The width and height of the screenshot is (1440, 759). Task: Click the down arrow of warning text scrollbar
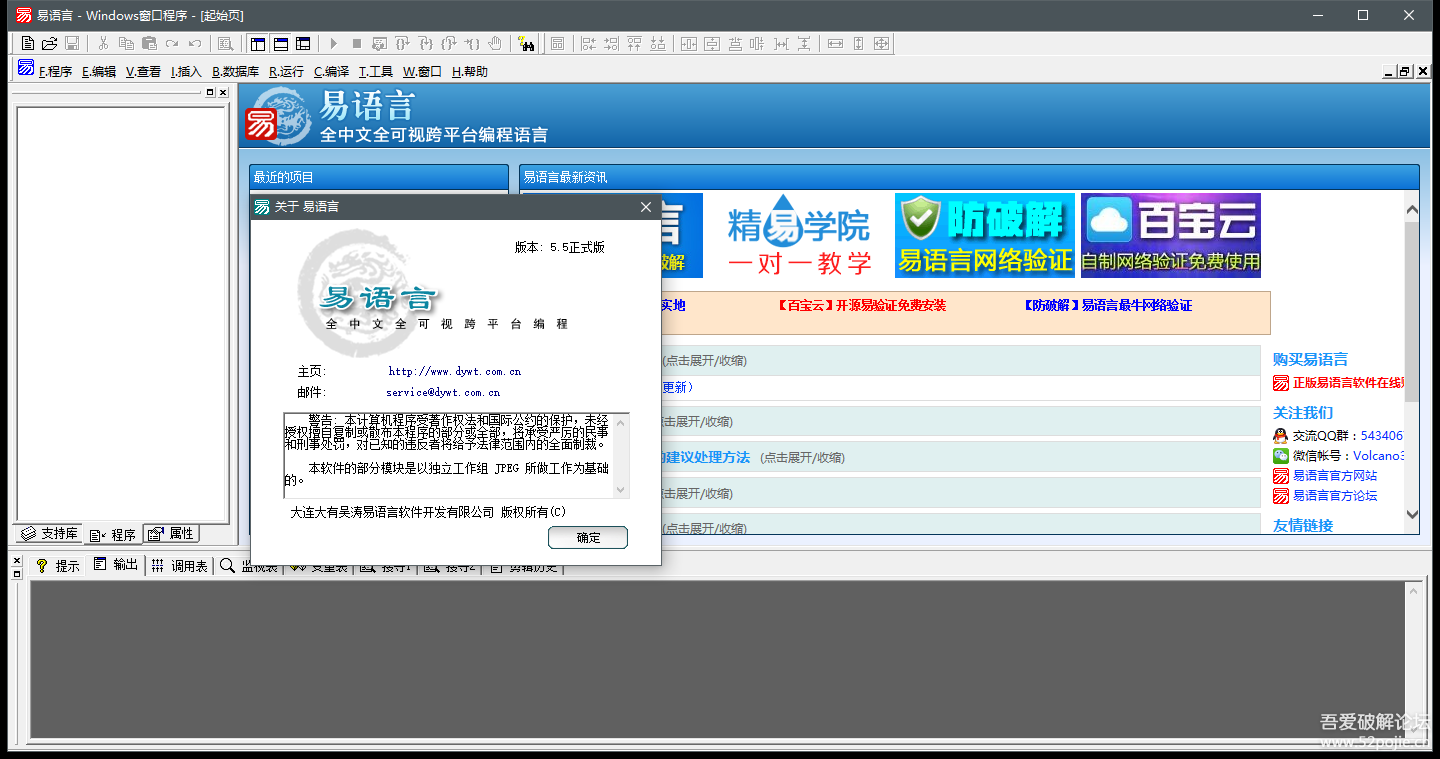click(x=620, y=489)
